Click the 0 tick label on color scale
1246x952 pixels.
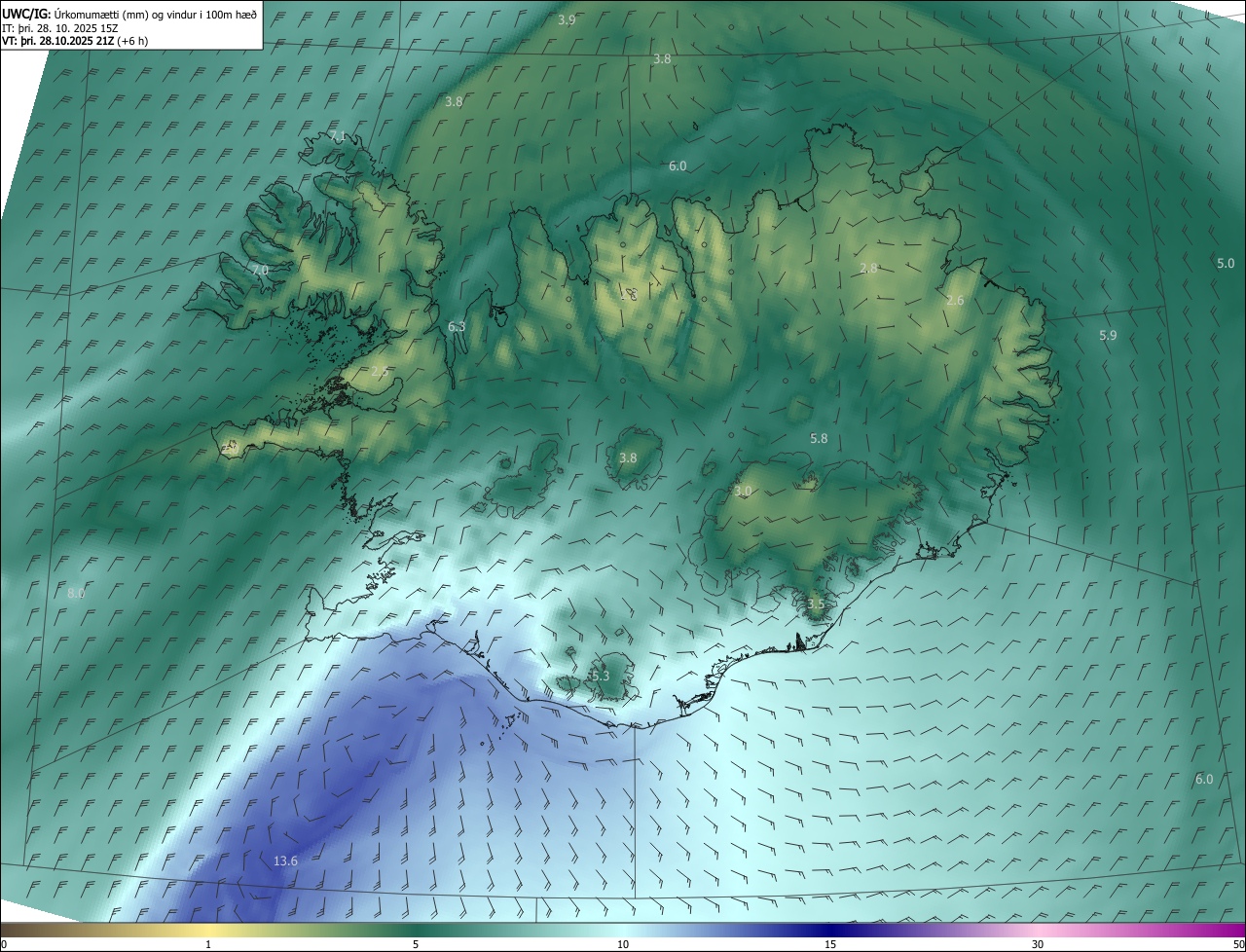4,944
